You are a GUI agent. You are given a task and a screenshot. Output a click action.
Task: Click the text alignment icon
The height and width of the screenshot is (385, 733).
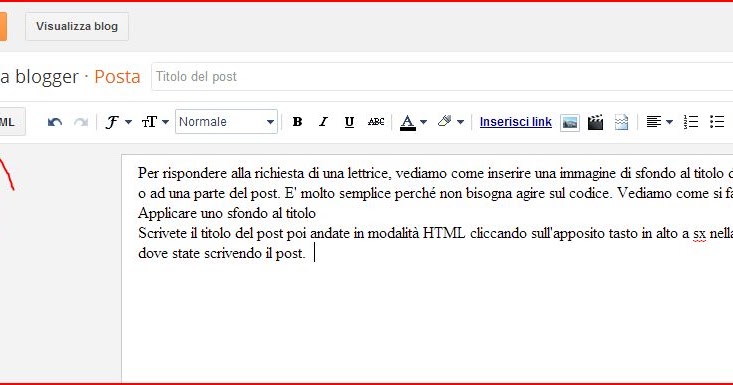[x=654, y=122]
